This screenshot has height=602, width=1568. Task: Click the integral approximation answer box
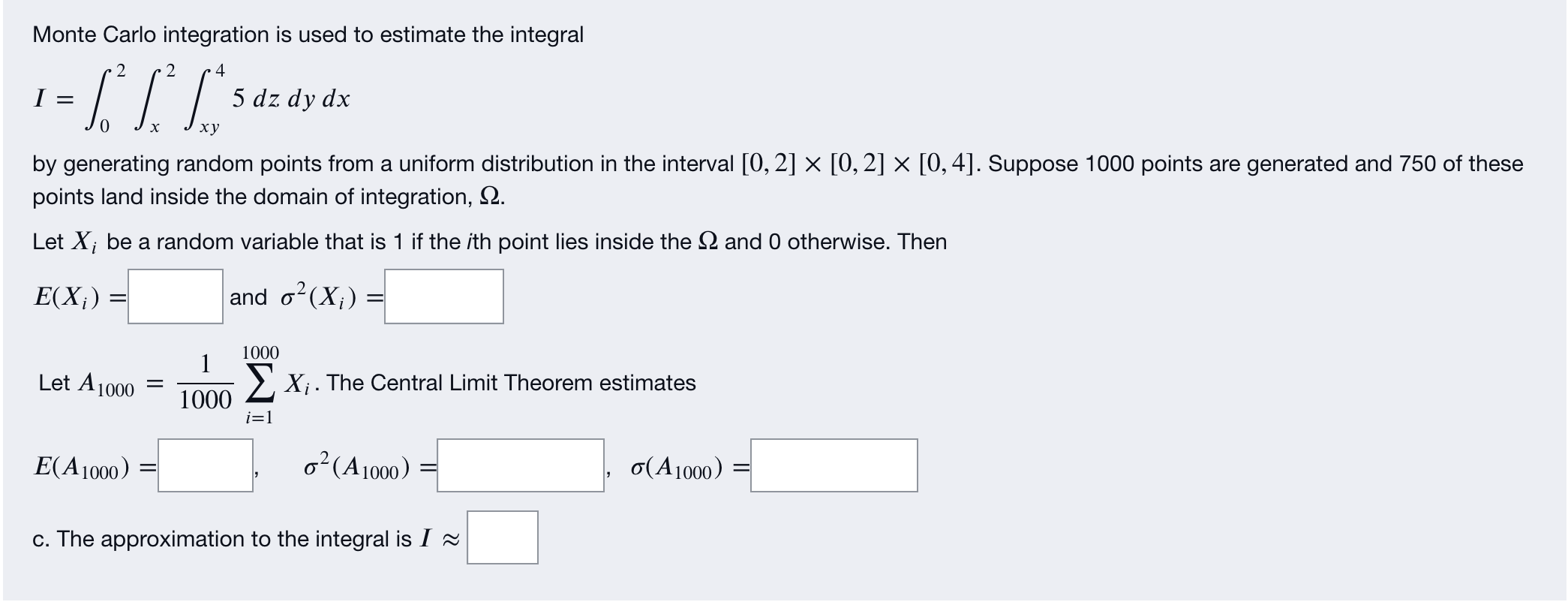coord(501,537)
